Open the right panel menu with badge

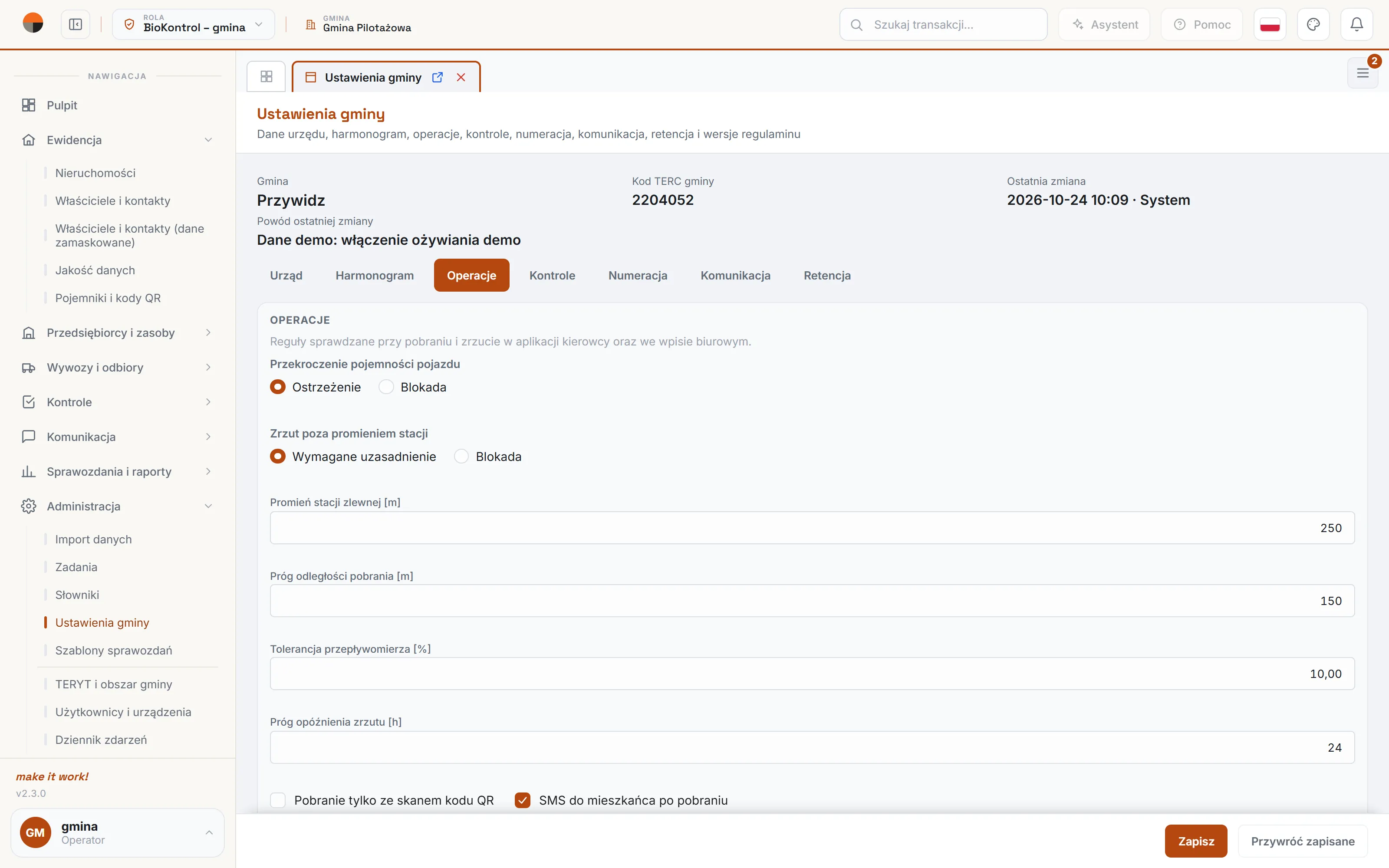coord(1363,73)
